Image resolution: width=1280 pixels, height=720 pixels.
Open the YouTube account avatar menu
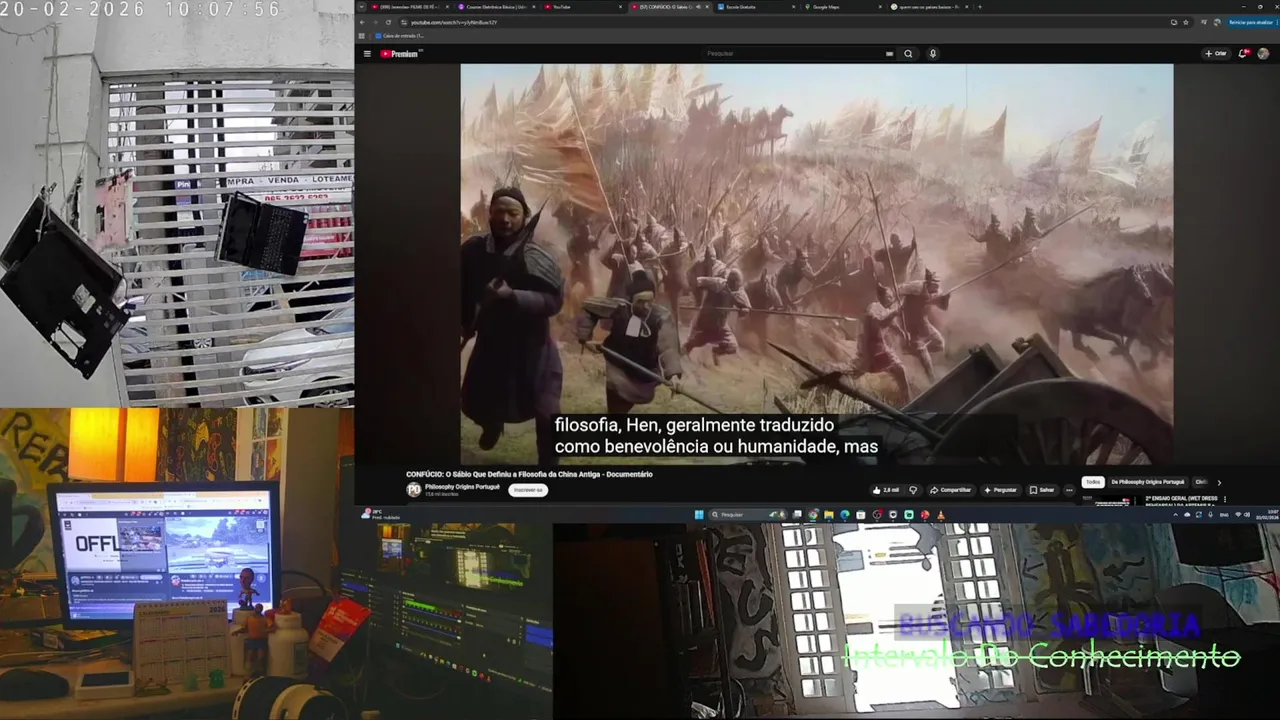coord(1263,54)
